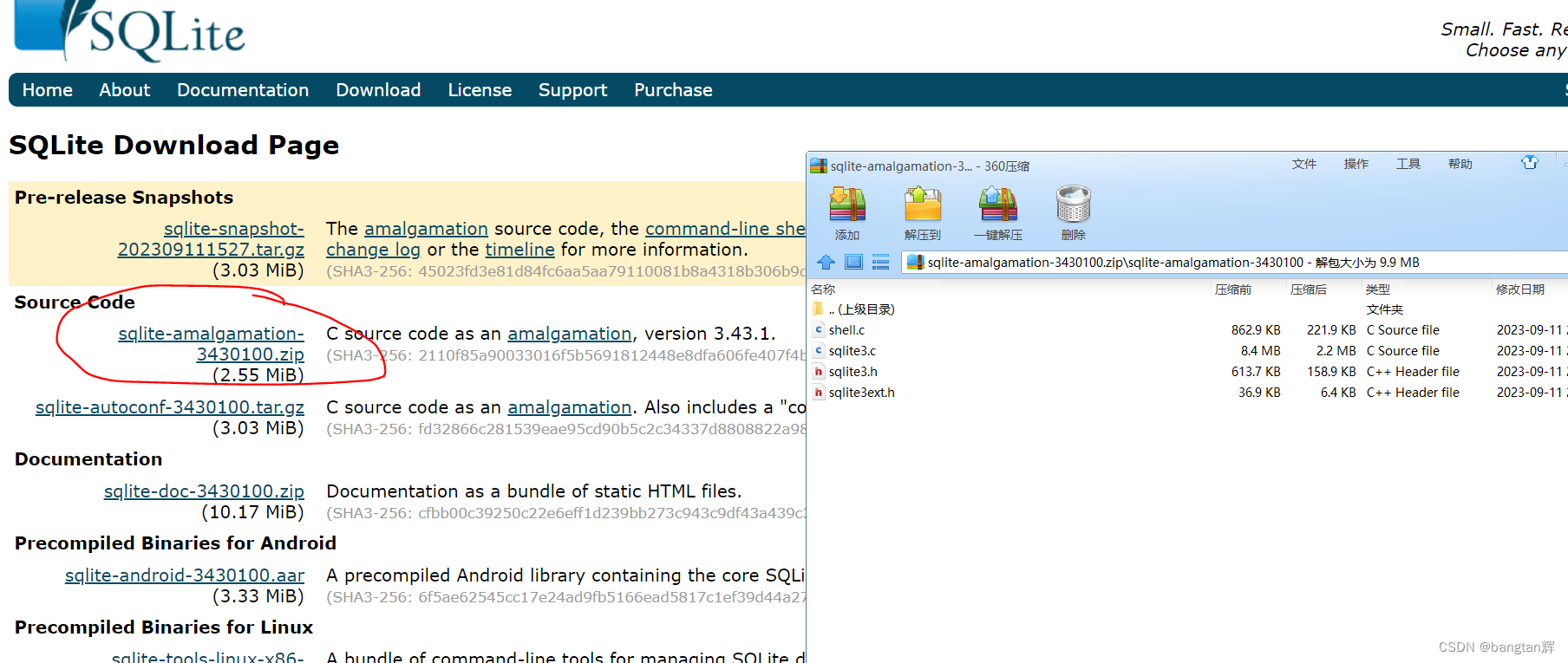Click the shell.c file icon
Screen dimensions: 1568x663
coord(819,330)
